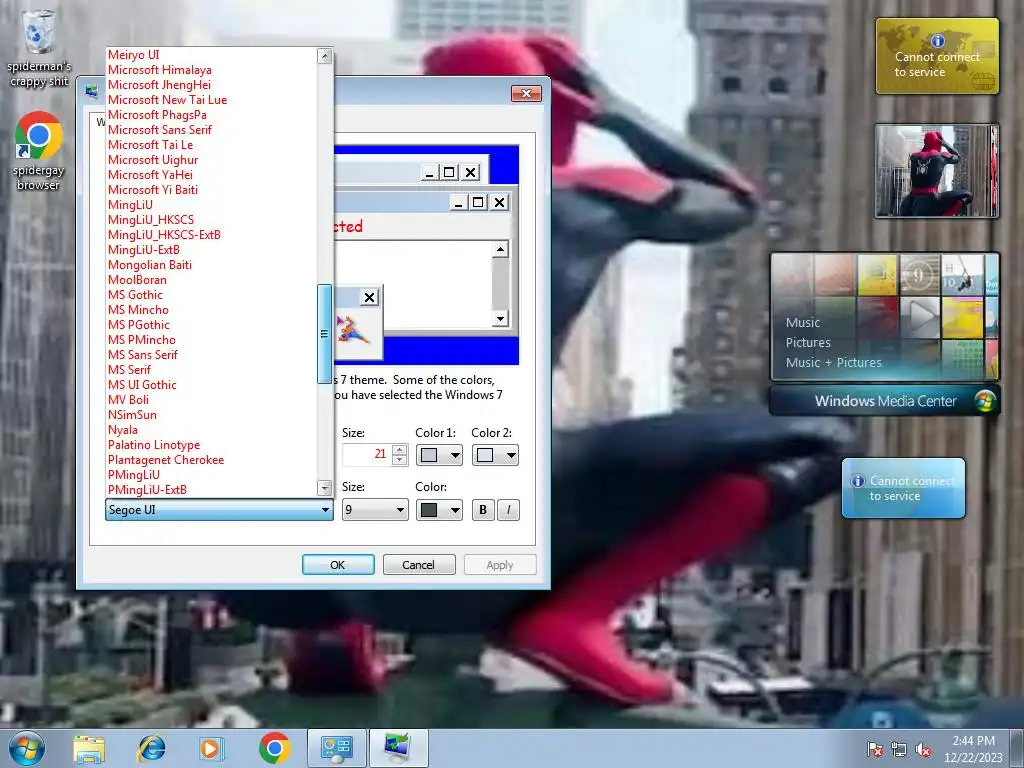The height and width of the screenshot is (768, 1024).
Task: Open the Segoe UI font dropdown
Action: tap(219, 510)
